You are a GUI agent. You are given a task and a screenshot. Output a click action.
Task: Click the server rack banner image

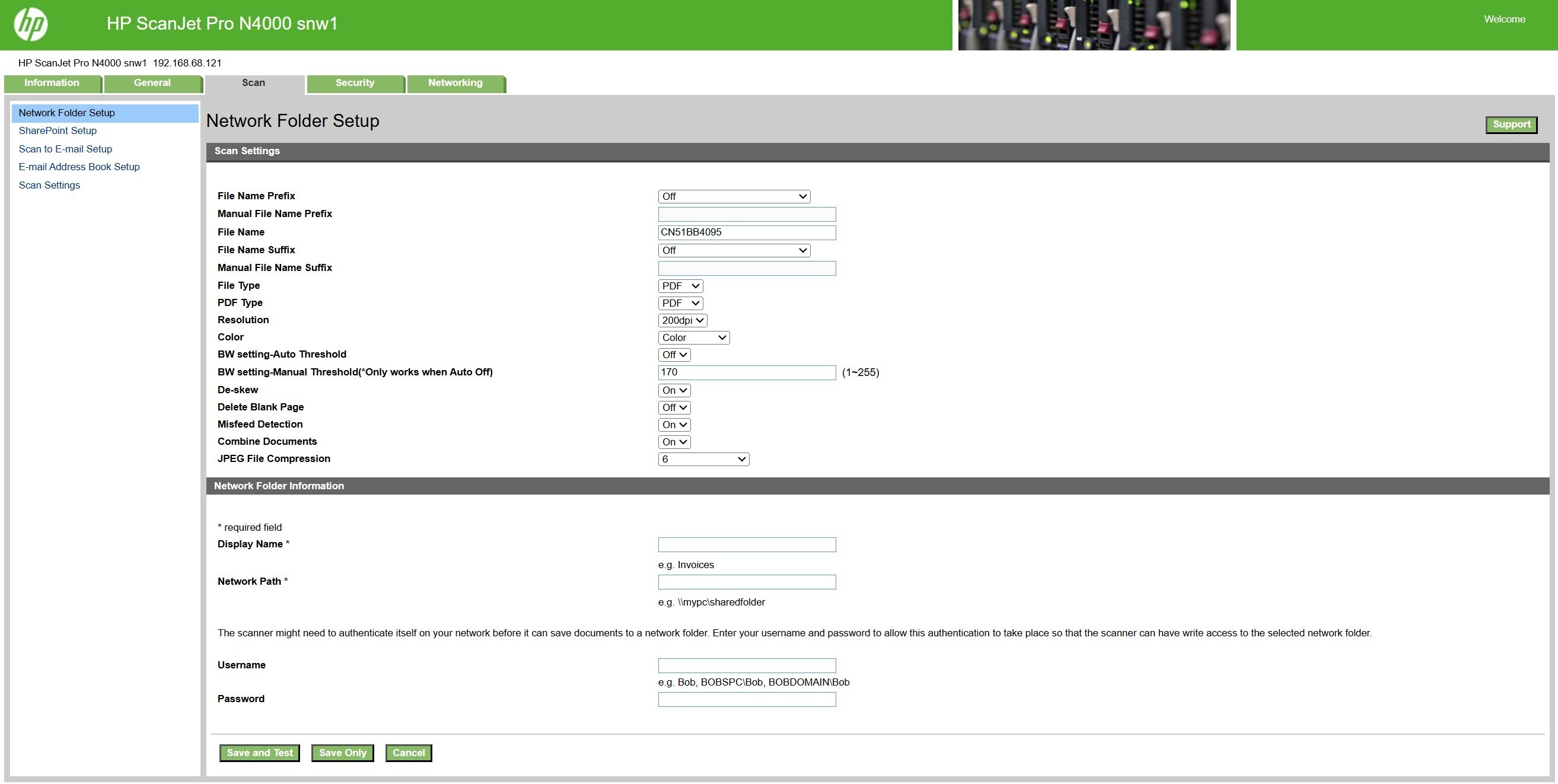1094,25
